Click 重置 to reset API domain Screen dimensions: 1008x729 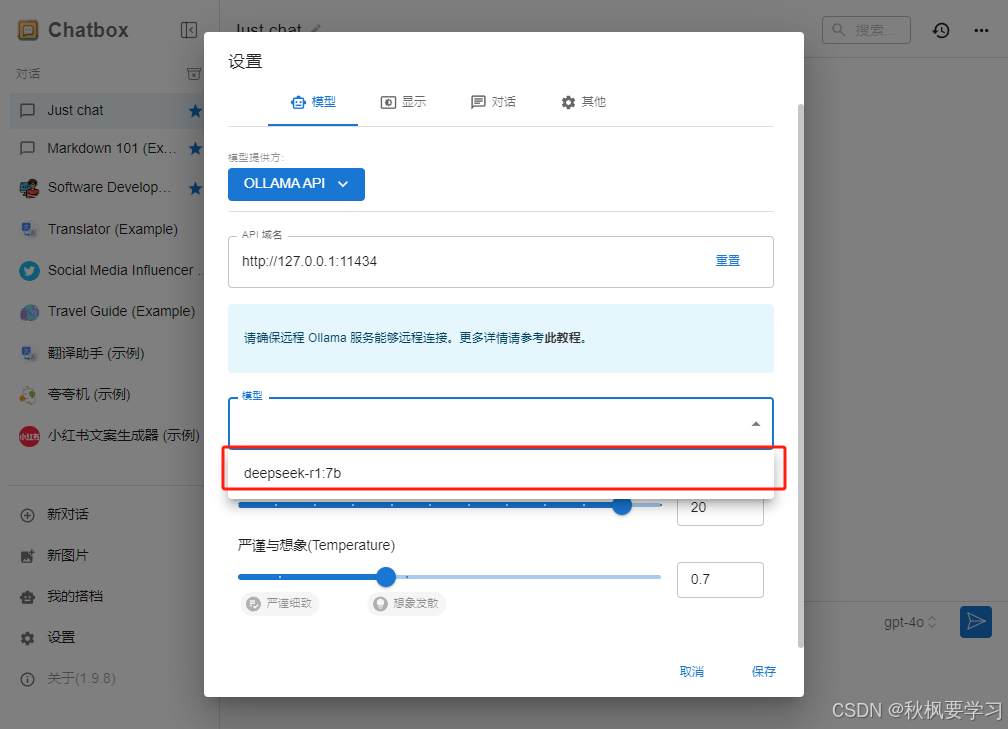click(728, 261)
